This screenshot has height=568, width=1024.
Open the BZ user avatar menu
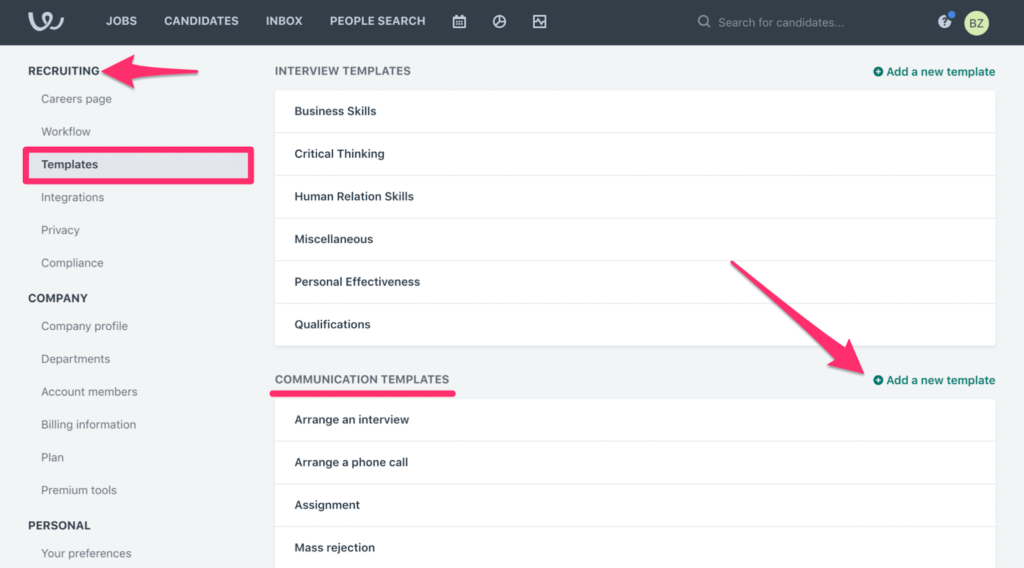pyautogui.click(x=976, y=23)
